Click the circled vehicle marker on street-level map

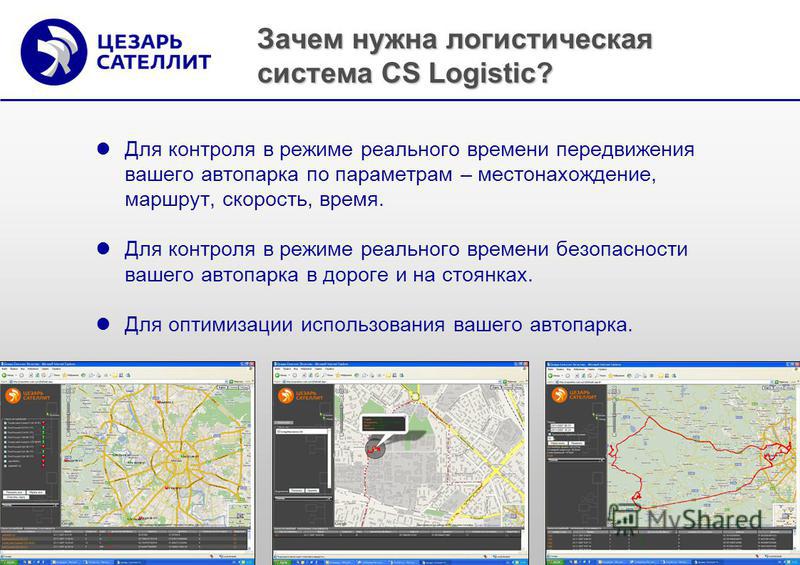375,449
